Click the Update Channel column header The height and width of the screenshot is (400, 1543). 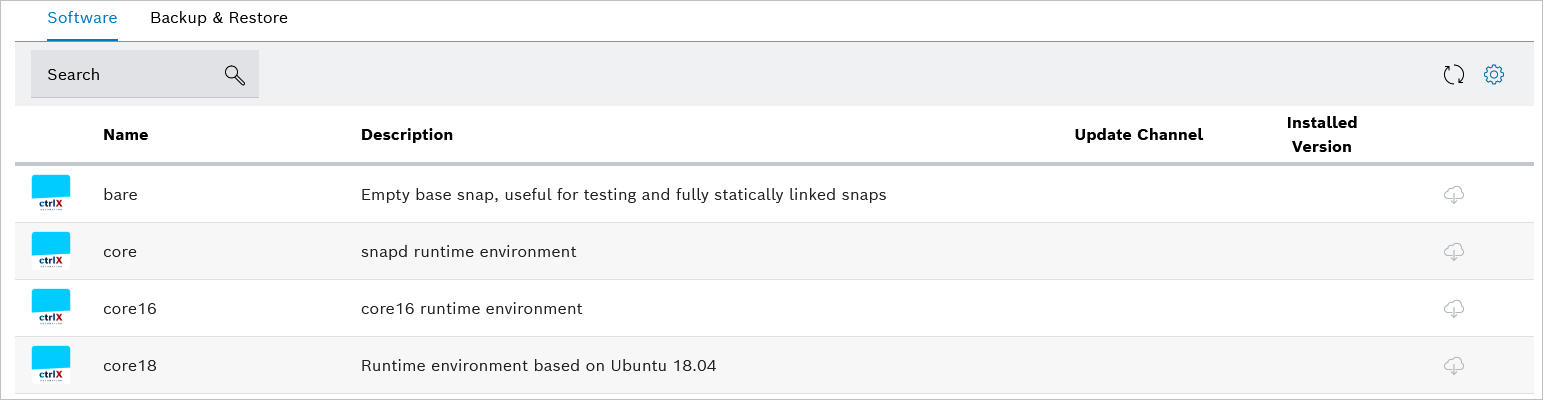(1138, 135)
